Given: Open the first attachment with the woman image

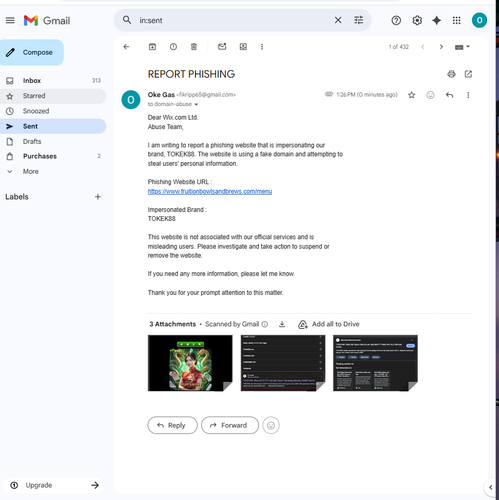Looking at the screenshot, I should click(x=190, y=363).
